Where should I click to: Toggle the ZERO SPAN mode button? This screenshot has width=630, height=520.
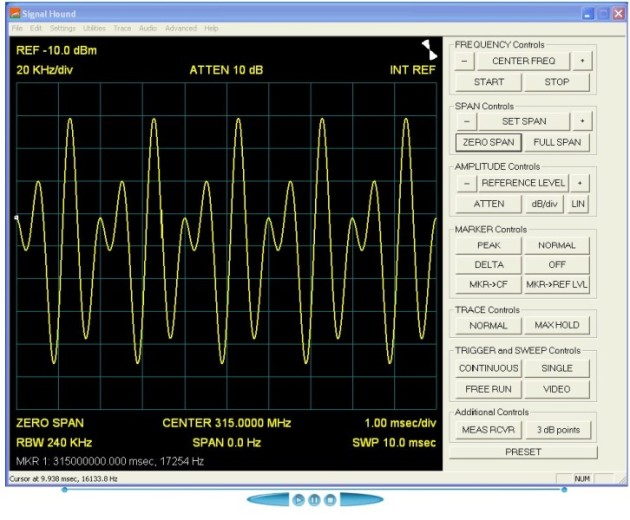pyautogui.click(x=488, y=142)
